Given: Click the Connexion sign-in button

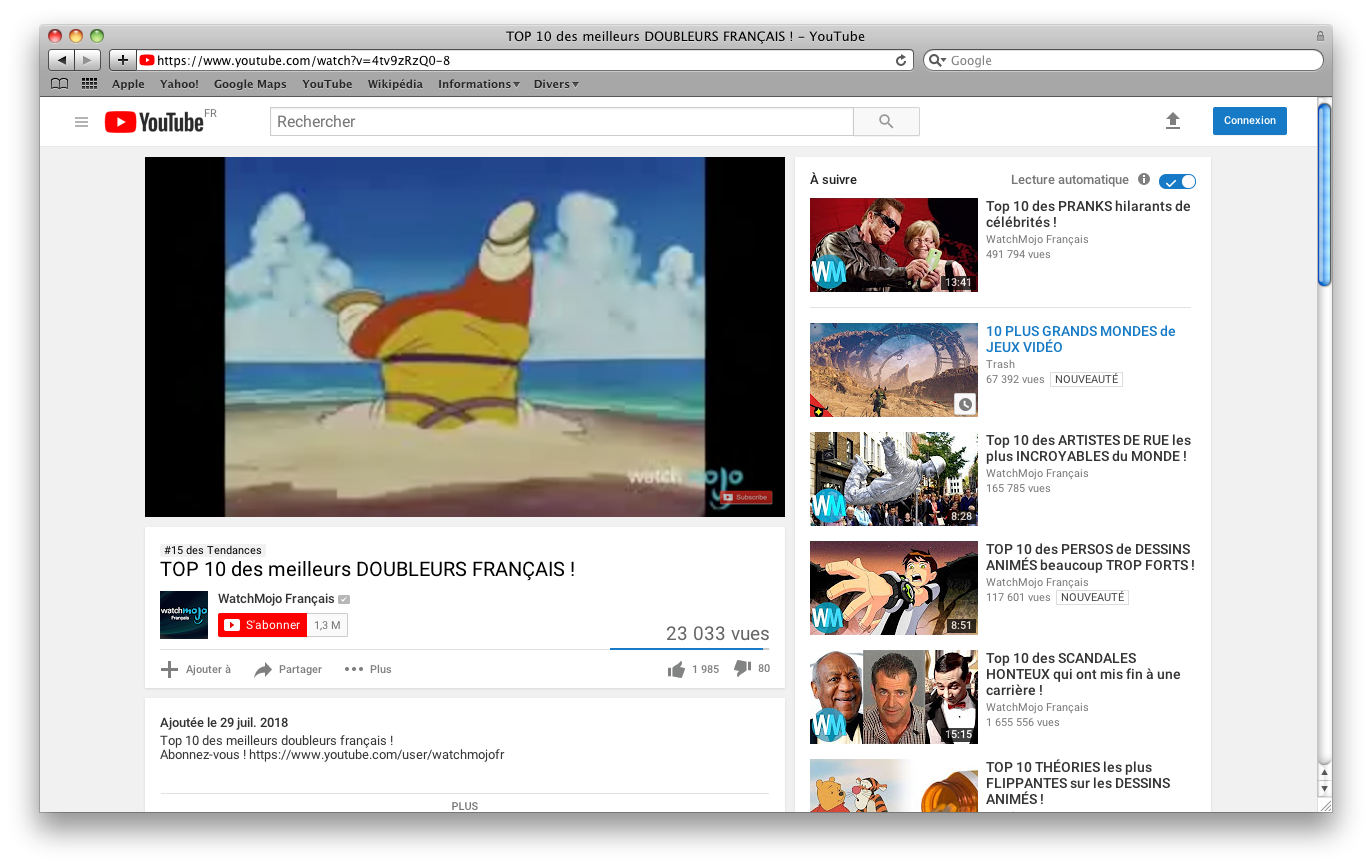Looking at the screenshot, I should 1250,121.
